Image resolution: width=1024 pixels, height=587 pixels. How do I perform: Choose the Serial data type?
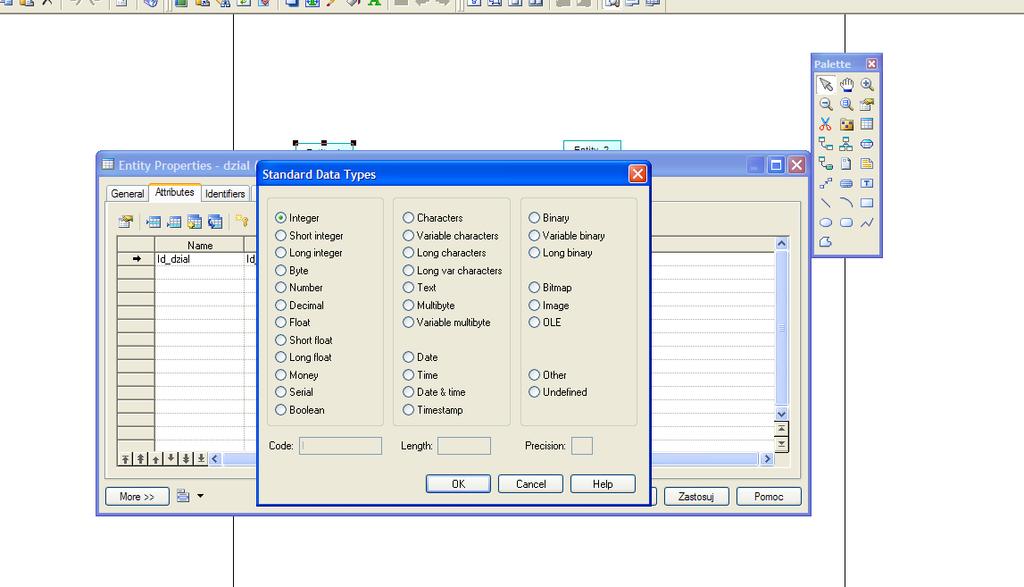pos(295,392)
